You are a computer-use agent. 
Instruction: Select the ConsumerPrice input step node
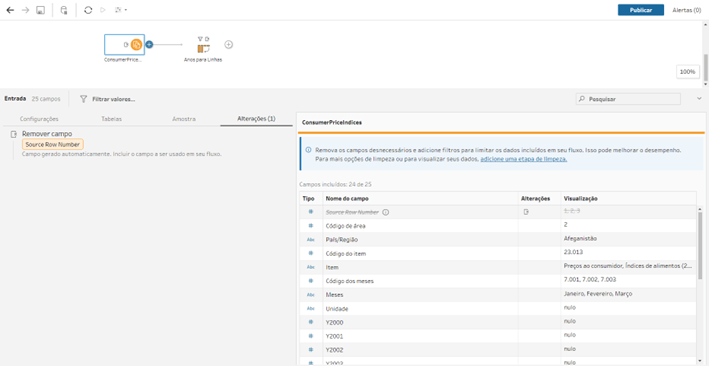124,44
